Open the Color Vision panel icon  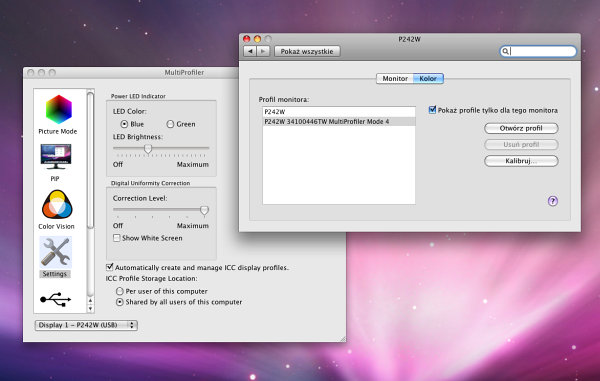pos(57,205)
